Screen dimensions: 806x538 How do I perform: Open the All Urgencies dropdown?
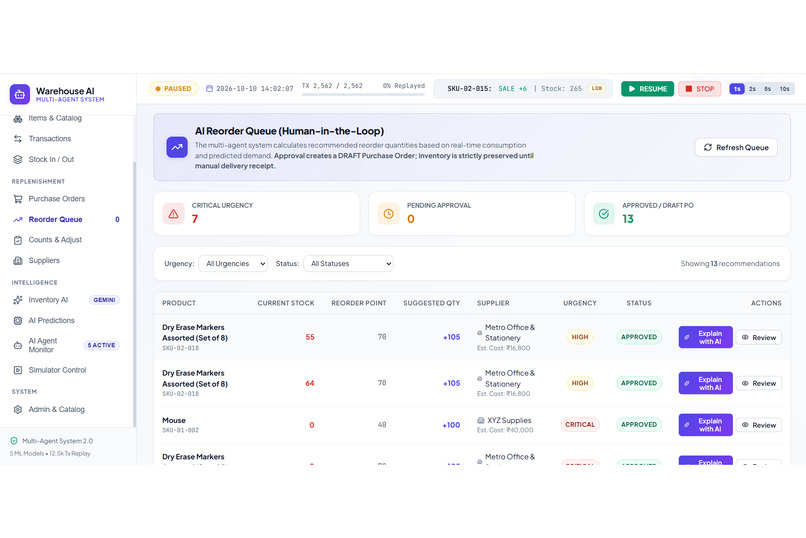[233, 264]
